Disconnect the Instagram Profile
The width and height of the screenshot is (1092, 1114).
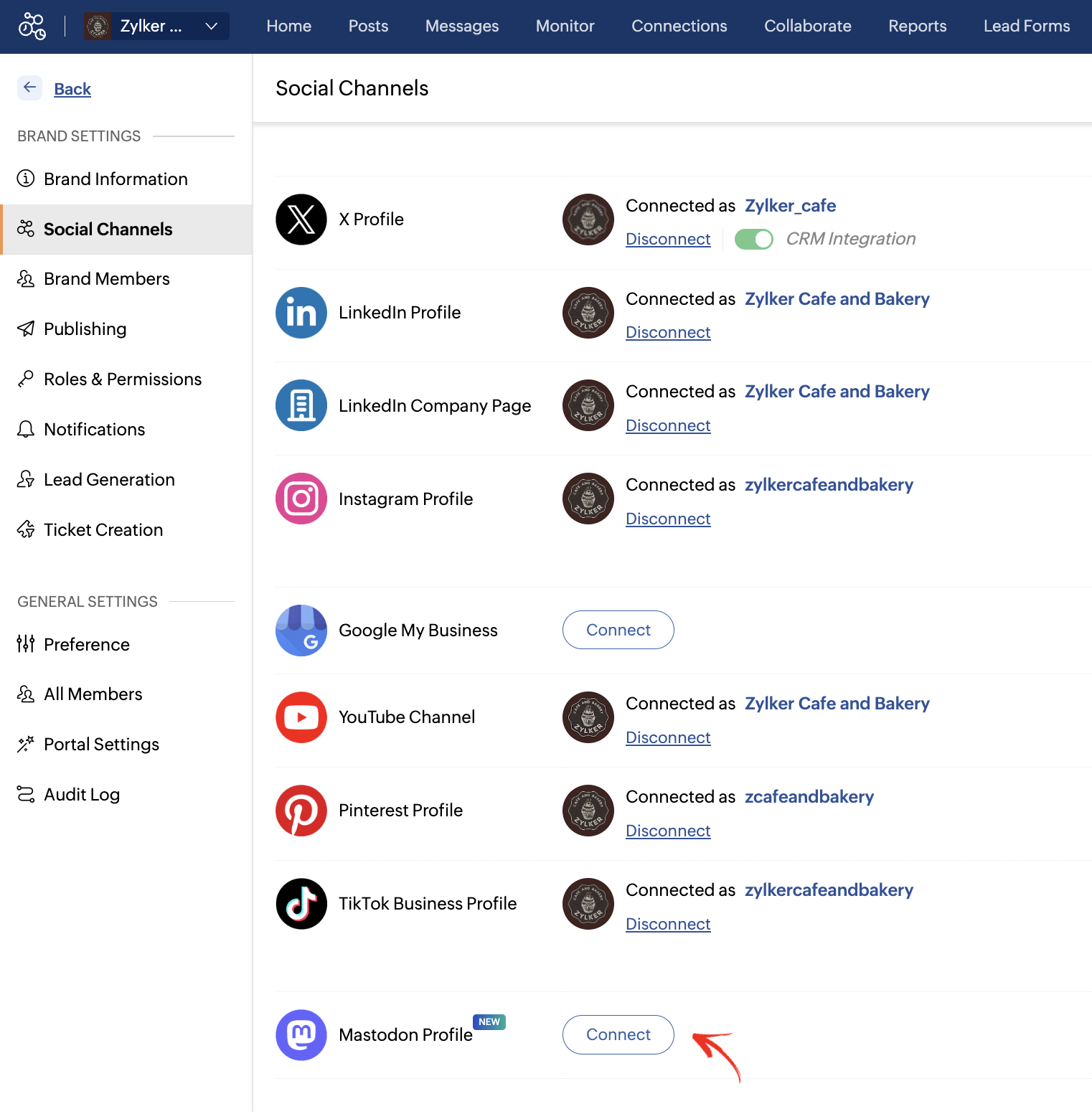pyautogui.click(x=667, y=519)
